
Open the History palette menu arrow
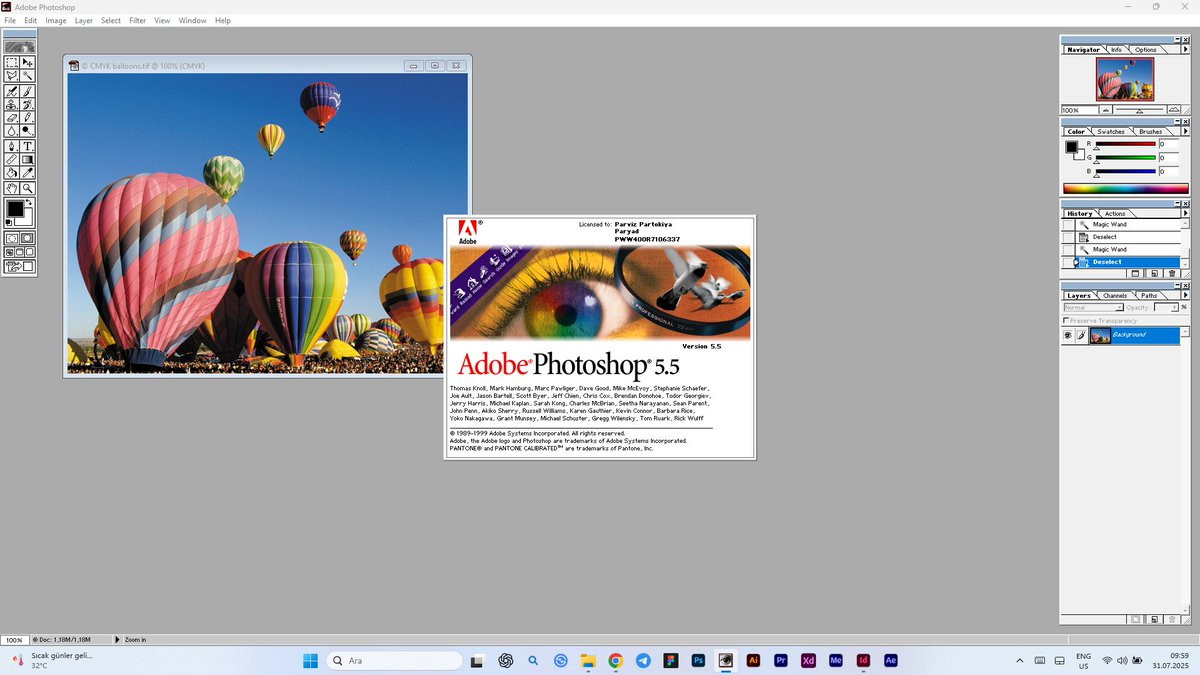click(x=1186, y=213)
